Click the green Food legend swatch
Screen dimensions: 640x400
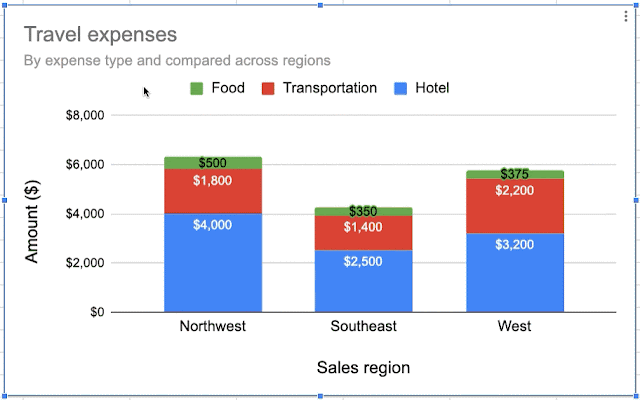(196, 89)
